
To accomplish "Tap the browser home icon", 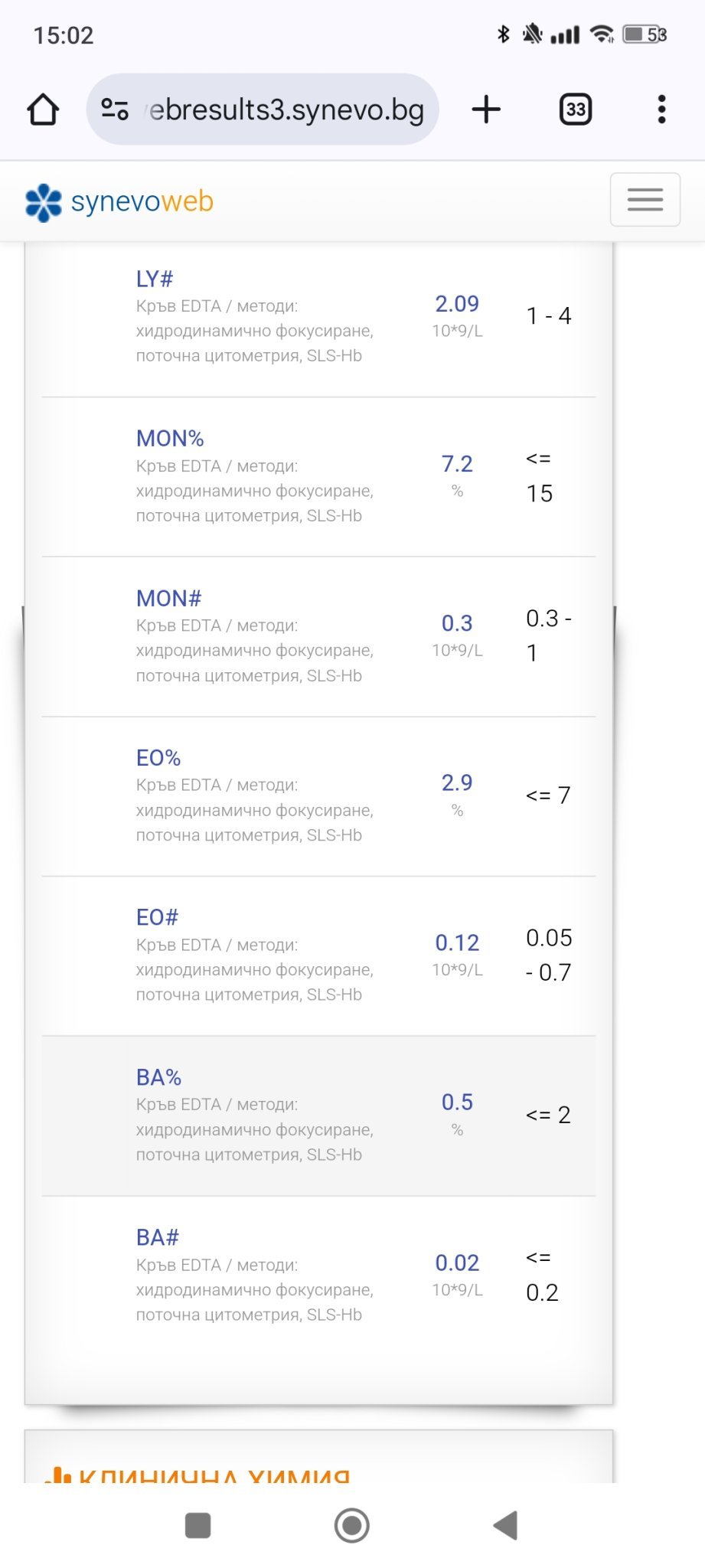I will (43, 109).
